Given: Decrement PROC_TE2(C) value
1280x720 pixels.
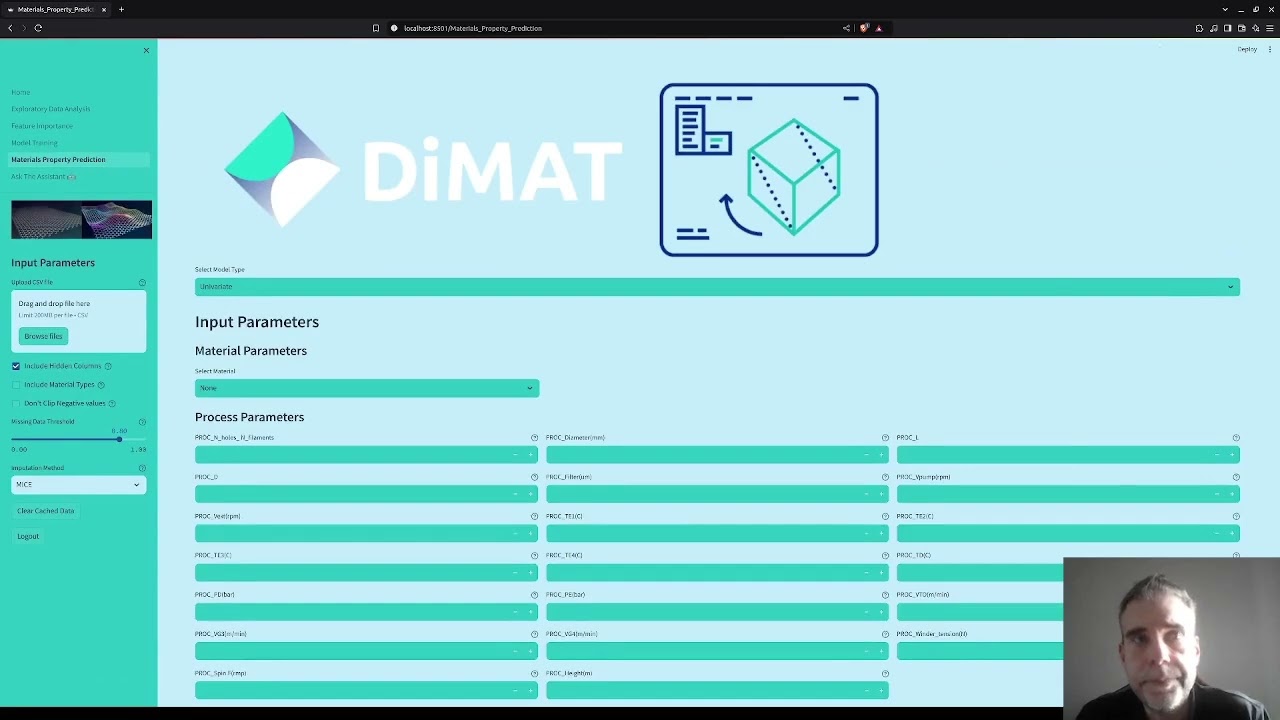Looking at the screenshot, I should point(1217,533).
